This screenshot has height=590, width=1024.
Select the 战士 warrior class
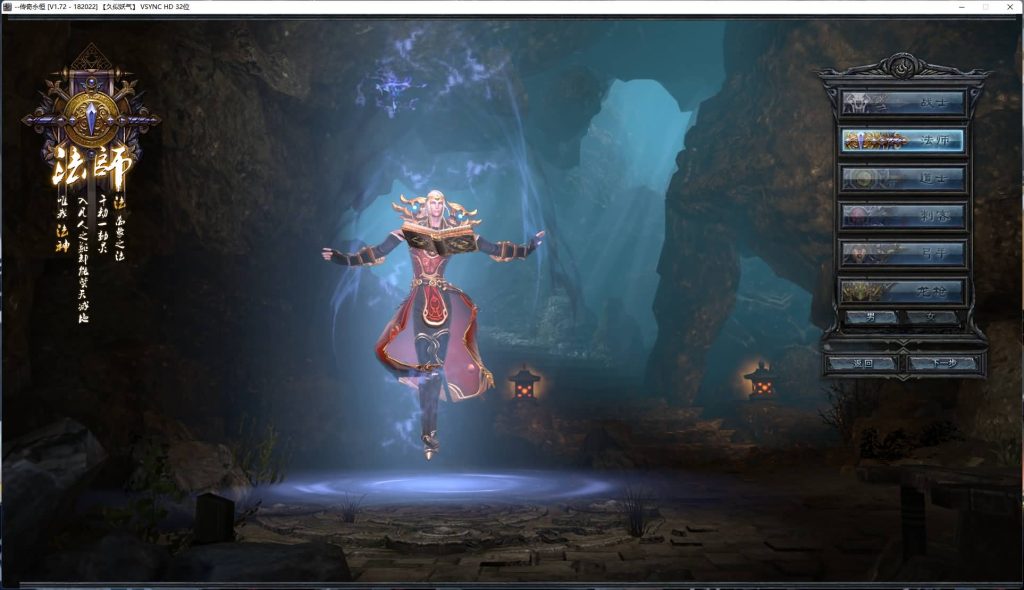[x=903, y=103]
